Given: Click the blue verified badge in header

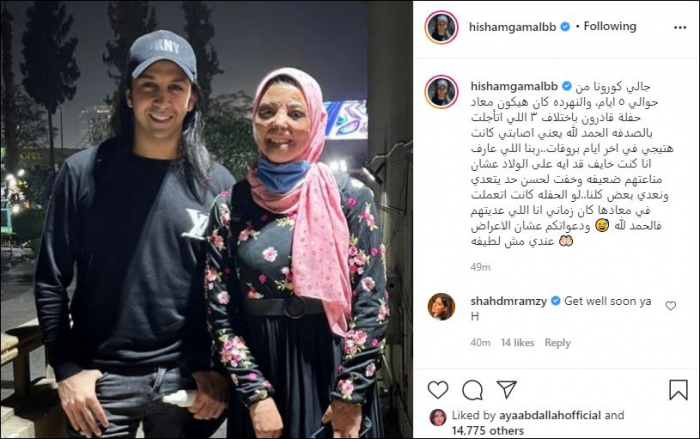Looking at the screenshot, I should (565, 27).
